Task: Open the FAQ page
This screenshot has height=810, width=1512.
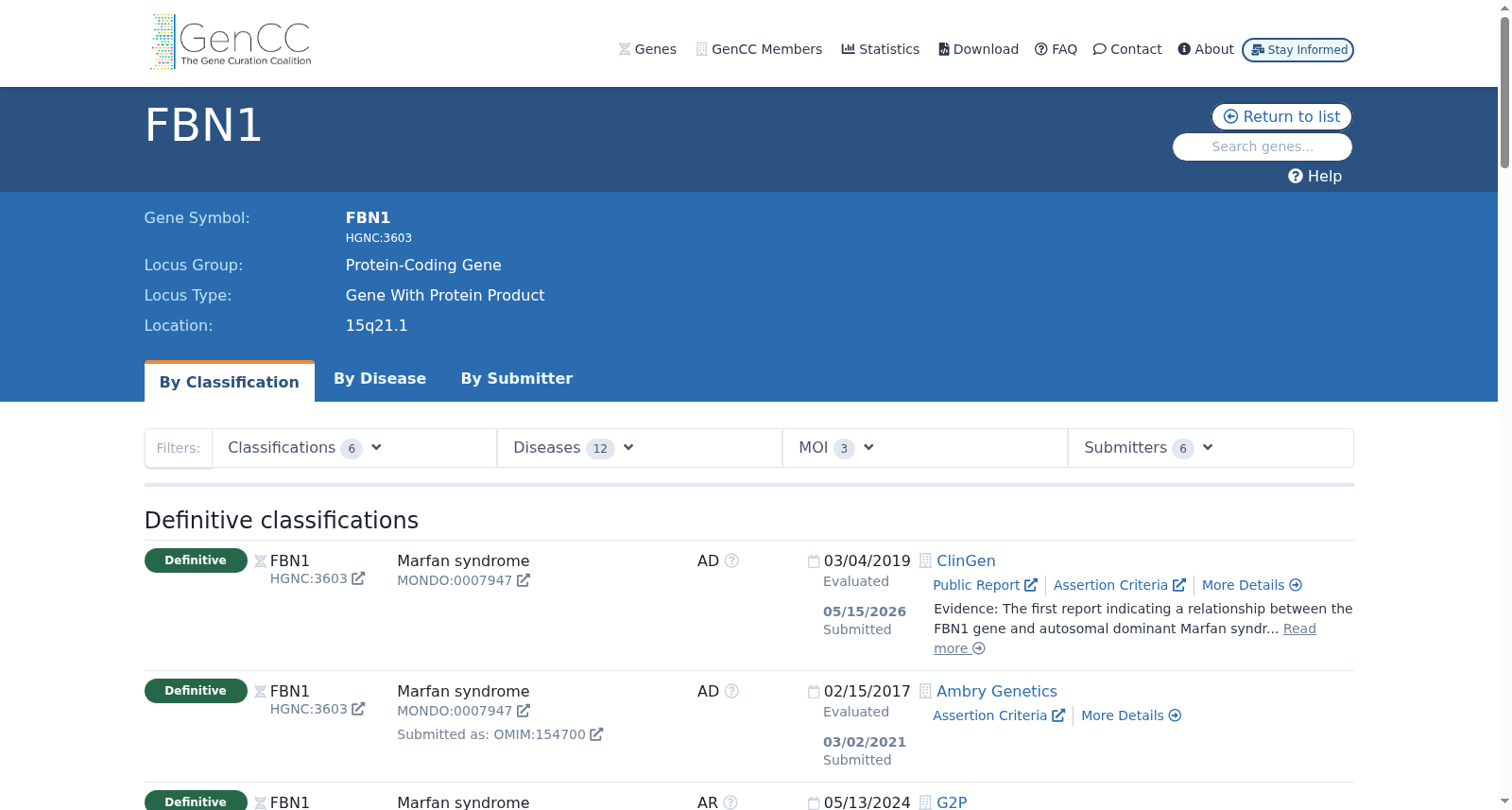Action: [x=1056, y=49]
